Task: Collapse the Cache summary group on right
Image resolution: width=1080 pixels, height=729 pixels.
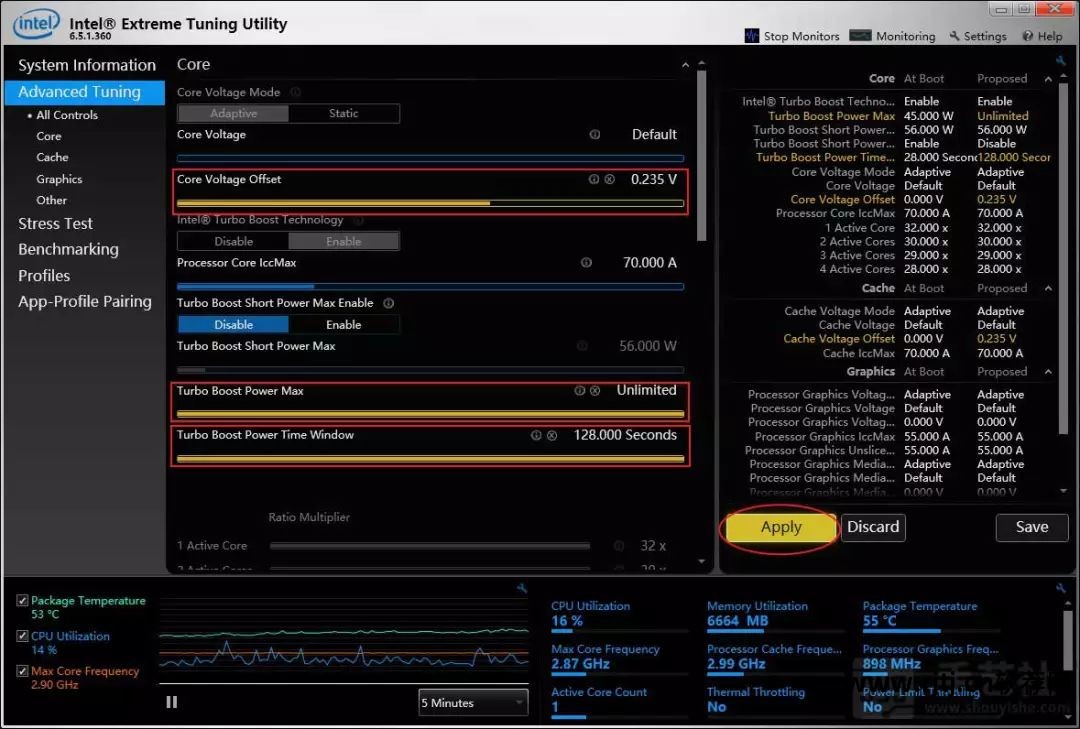Action: (x=1048, y=288)
